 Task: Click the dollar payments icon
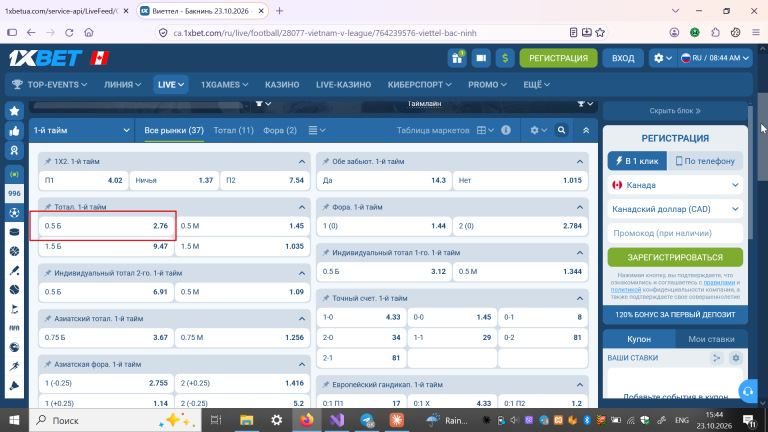505,58
